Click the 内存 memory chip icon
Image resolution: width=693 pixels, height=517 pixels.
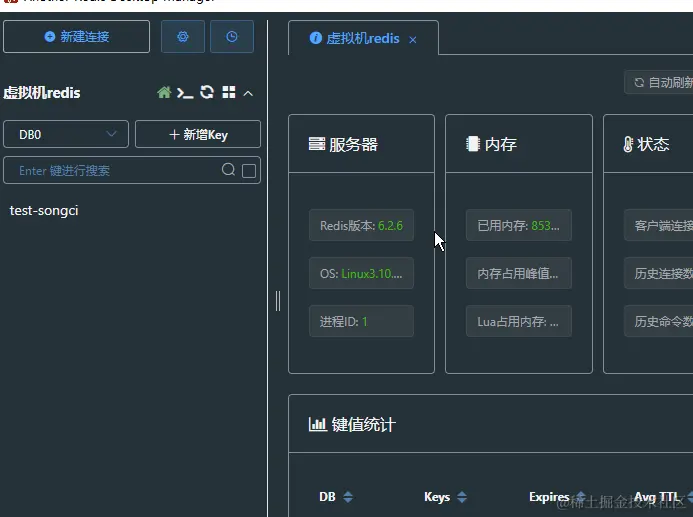[473, 144]
